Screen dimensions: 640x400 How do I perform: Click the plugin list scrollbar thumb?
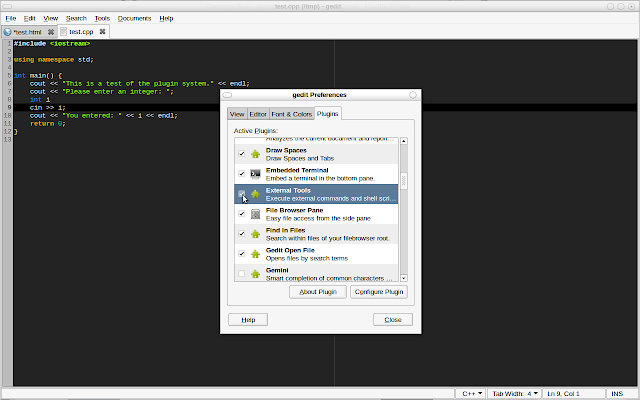[x=404, y=180]
